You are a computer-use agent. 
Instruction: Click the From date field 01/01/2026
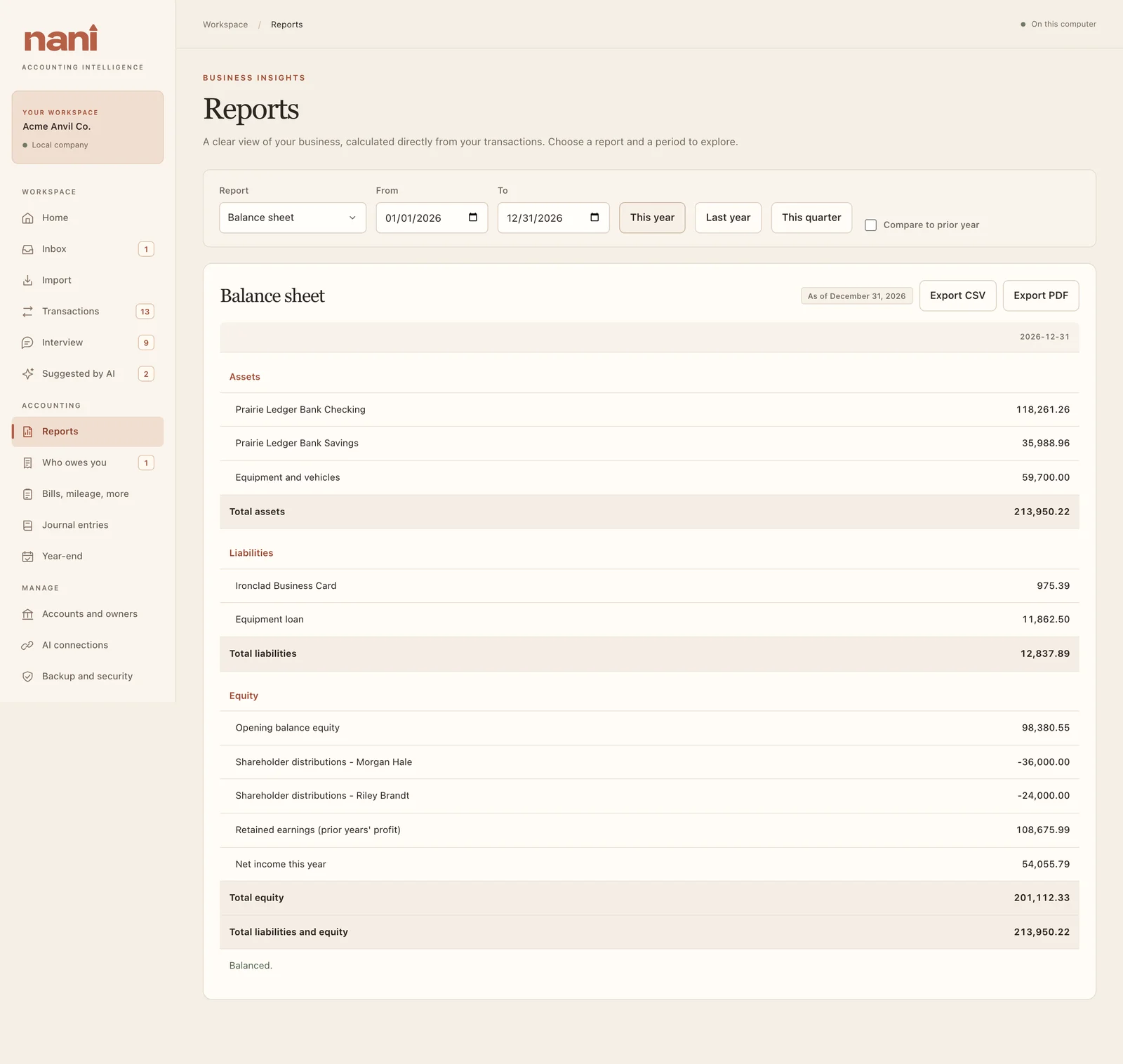point(432,218)
